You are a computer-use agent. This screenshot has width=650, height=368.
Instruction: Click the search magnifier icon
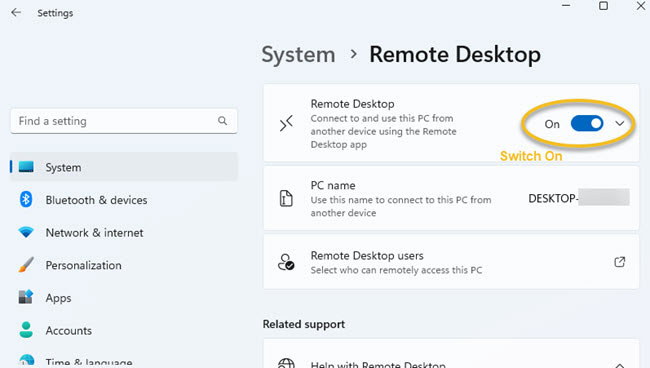[223, 121]
